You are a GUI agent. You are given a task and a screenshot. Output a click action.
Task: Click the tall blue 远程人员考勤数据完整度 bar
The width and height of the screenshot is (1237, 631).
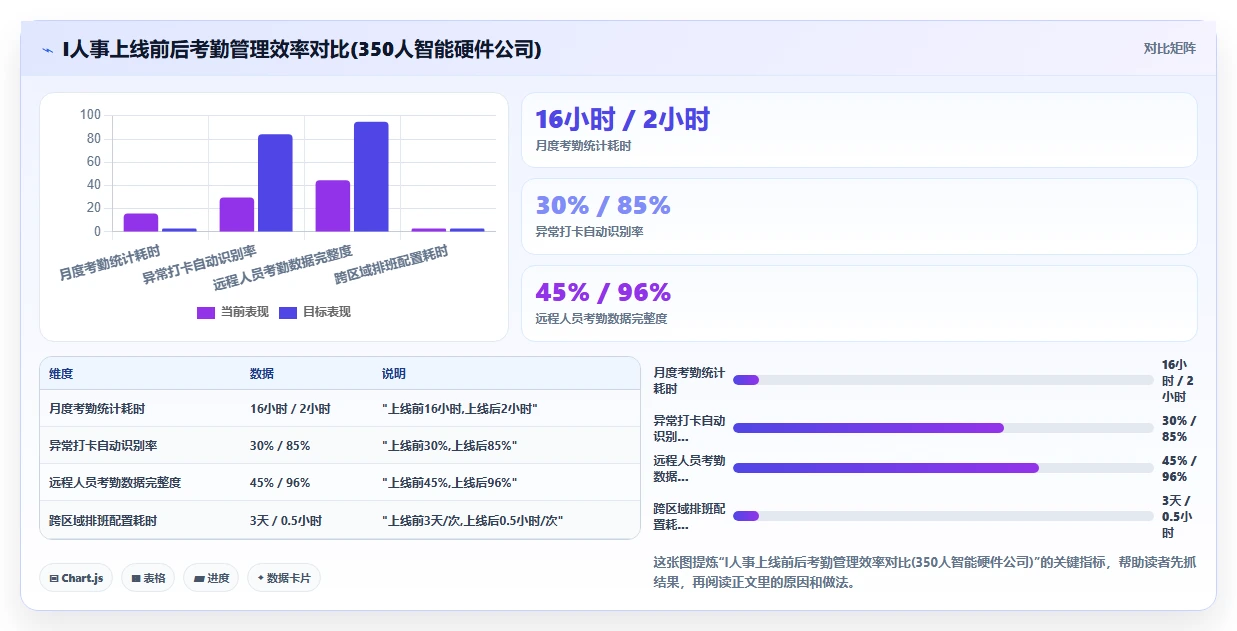(371, 177)
